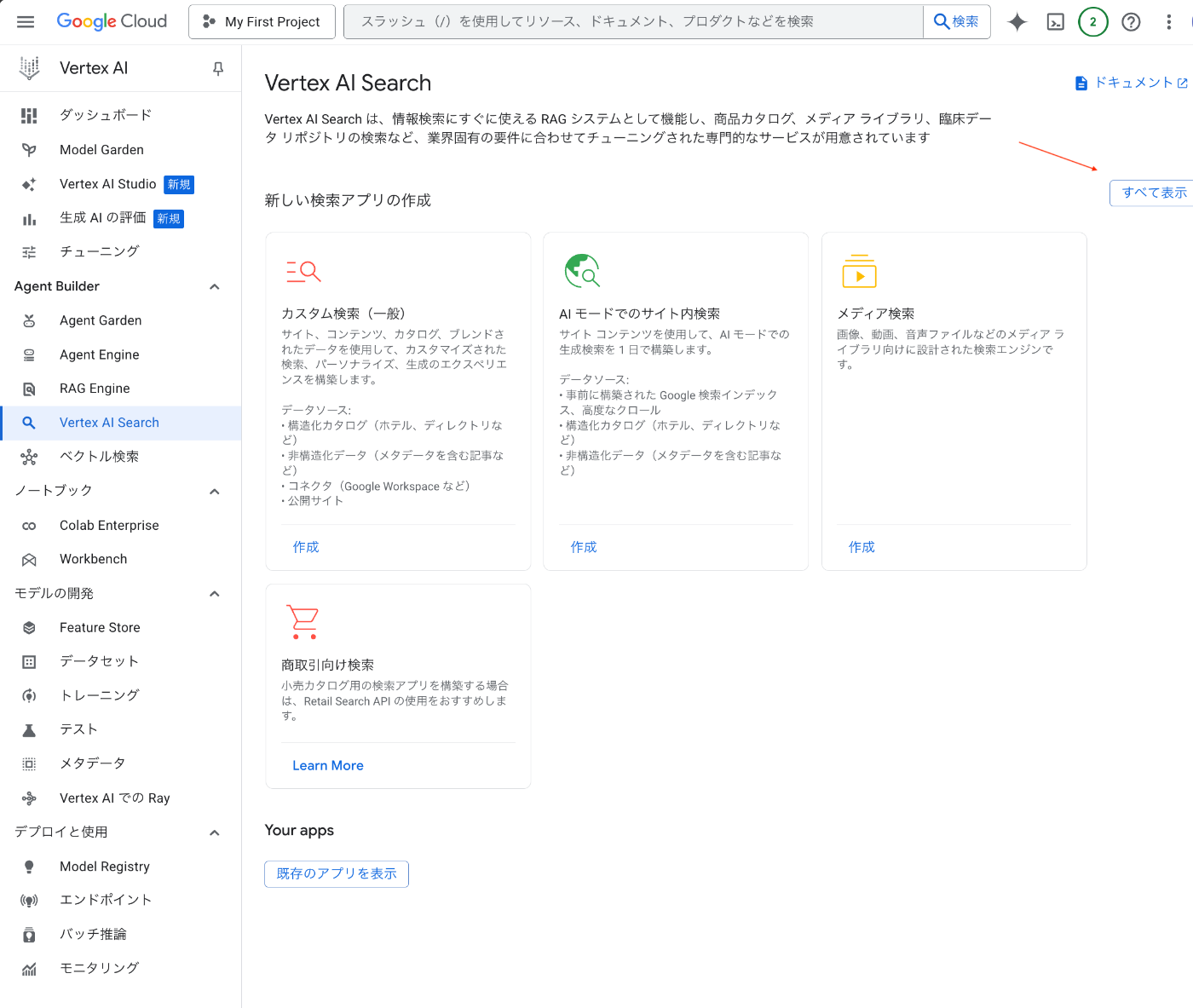The image size is (1193, 1008).
Task: Open the Gemini sparkle assistant icon
Action: click(1017, 22)
